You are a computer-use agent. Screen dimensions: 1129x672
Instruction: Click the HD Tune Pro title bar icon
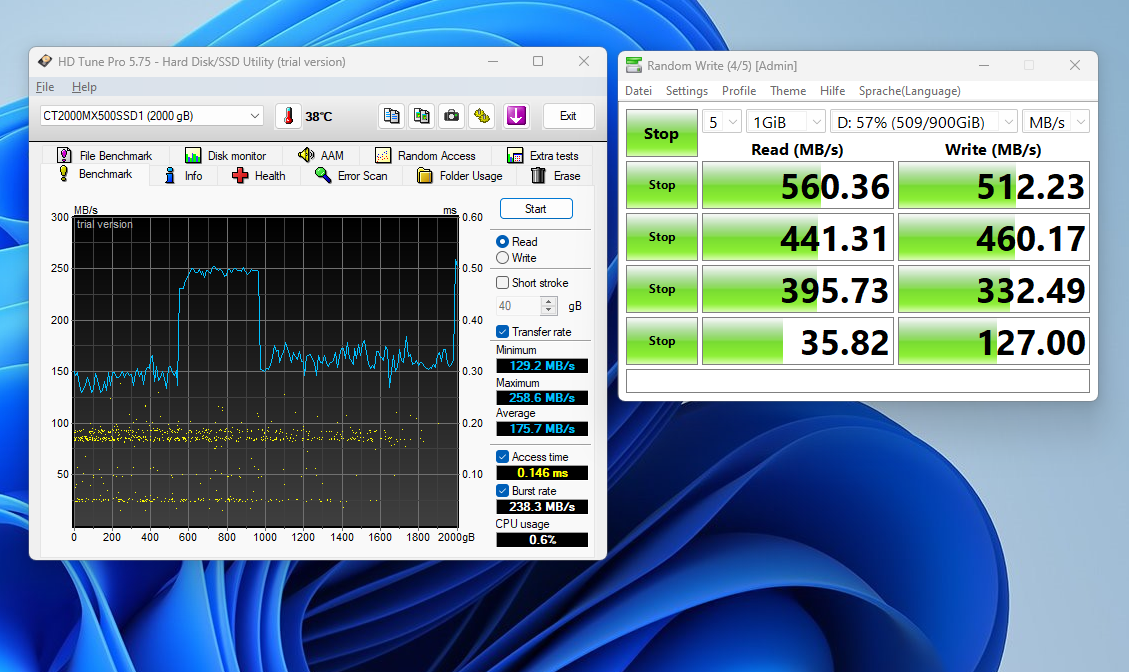point(45,61)
